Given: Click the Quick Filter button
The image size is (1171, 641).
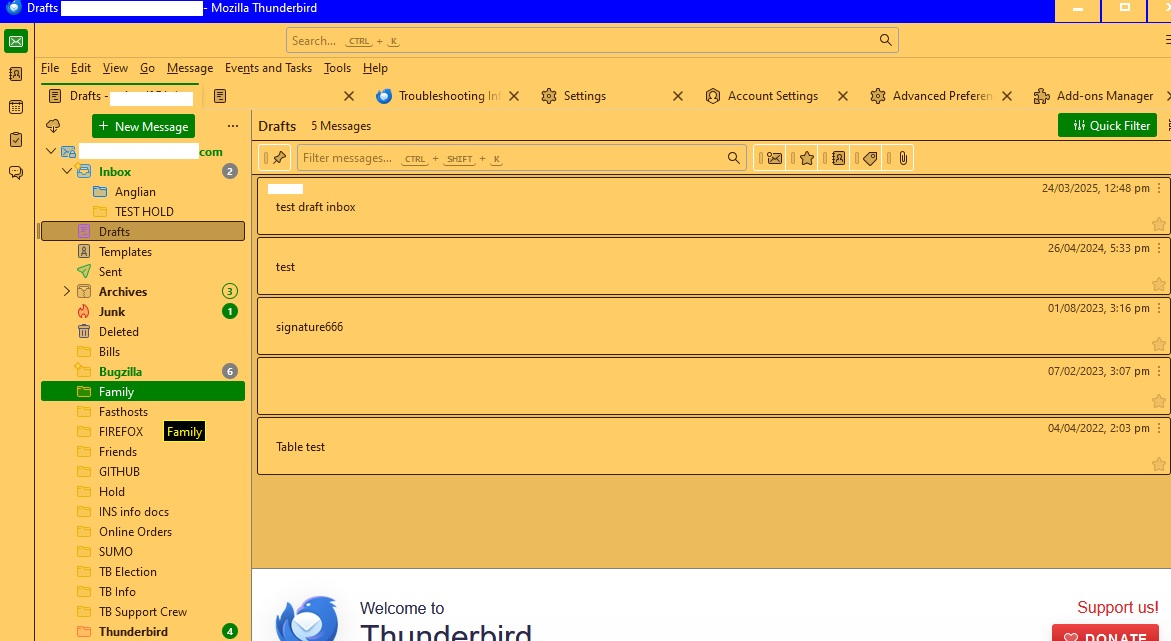Looking at the screenshot, I should [x=1108, y=126].
